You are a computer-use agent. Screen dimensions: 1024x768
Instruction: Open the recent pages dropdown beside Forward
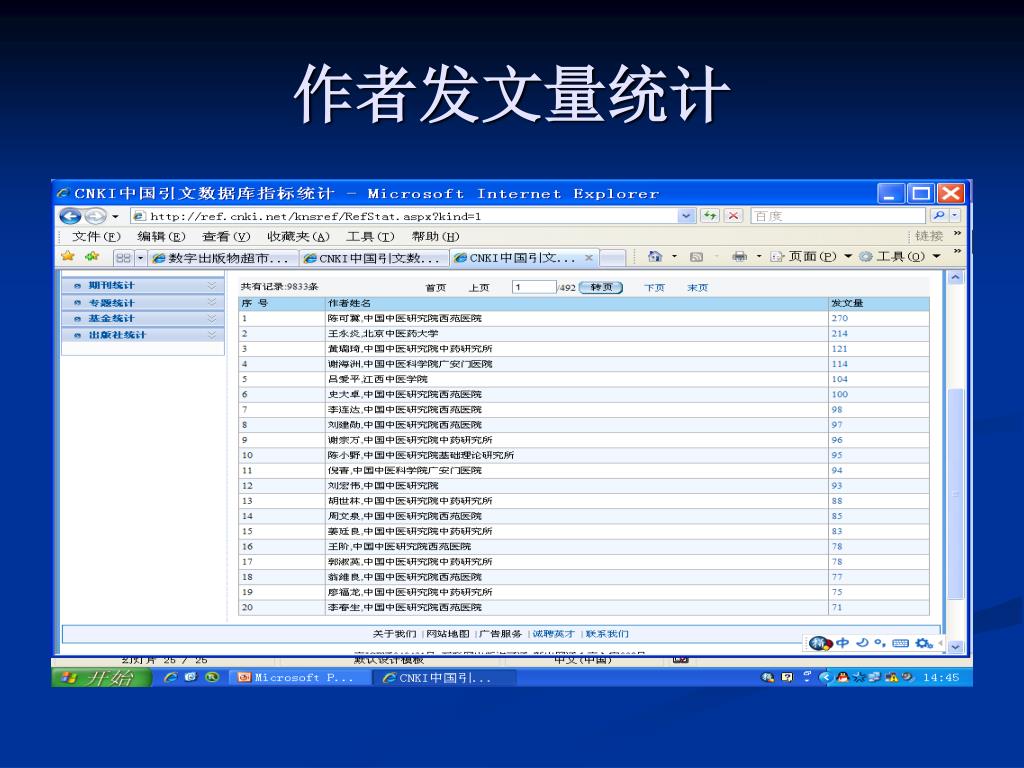pyautogui.click(x=115, y=216)
